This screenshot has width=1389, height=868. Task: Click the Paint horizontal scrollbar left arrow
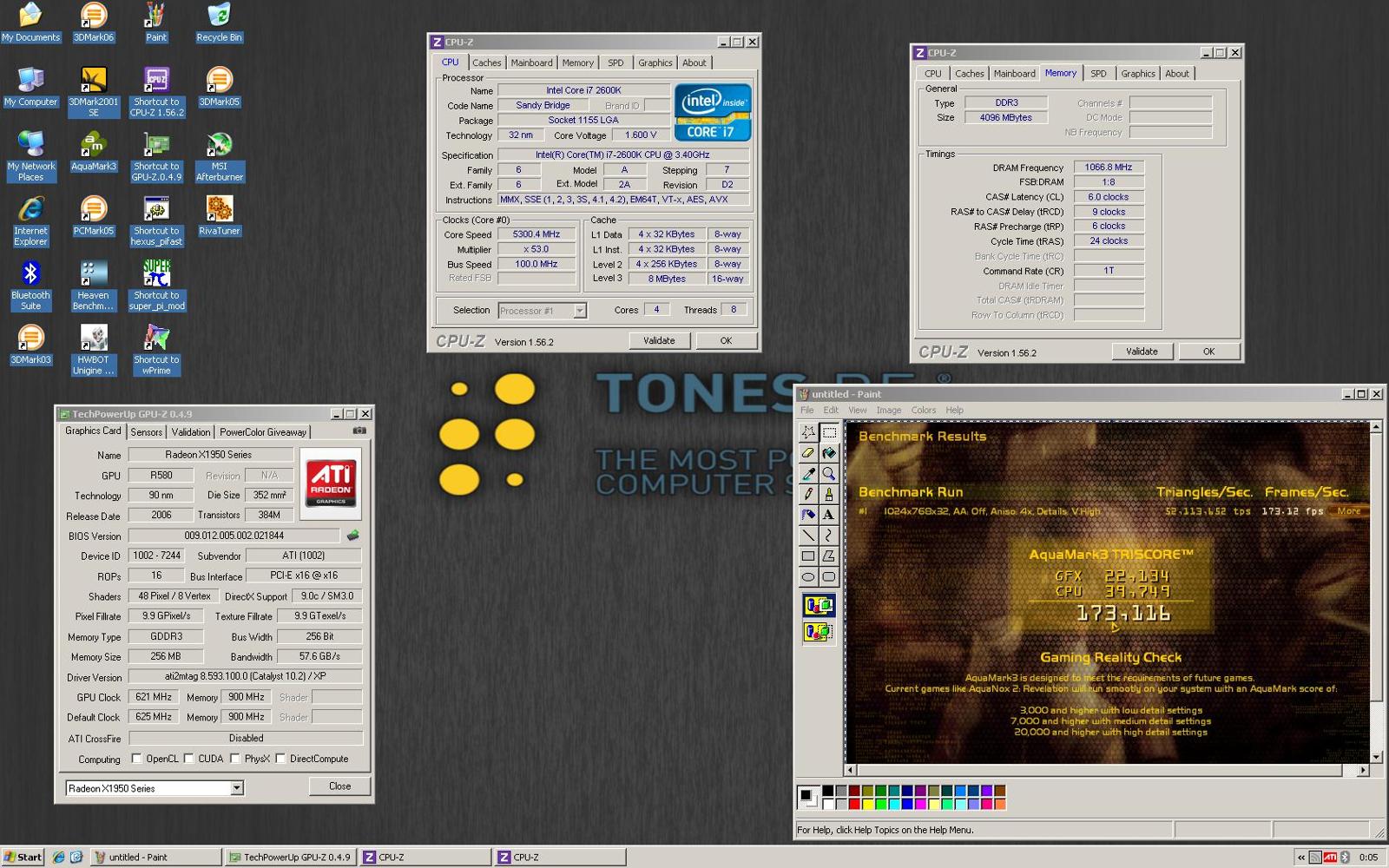coord(851,770)
